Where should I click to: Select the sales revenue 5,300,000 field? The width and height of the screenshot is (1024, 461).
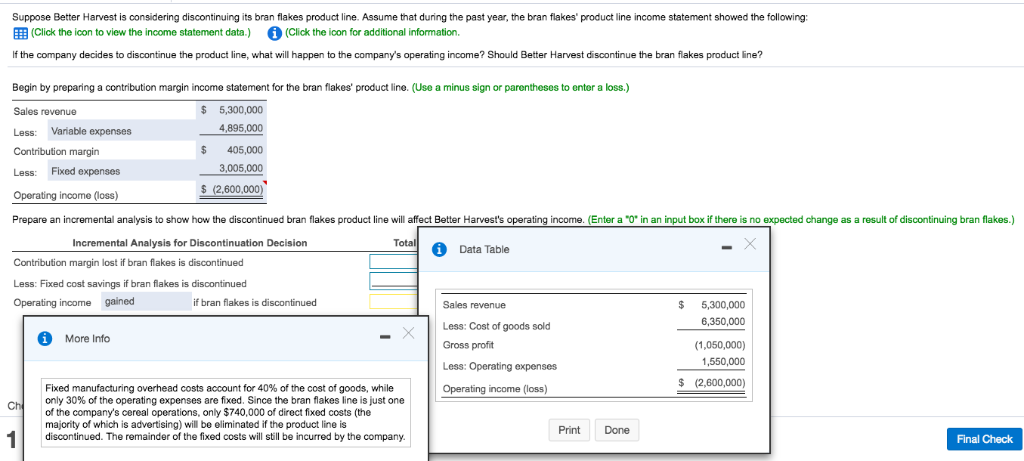(x=232, y=110)
